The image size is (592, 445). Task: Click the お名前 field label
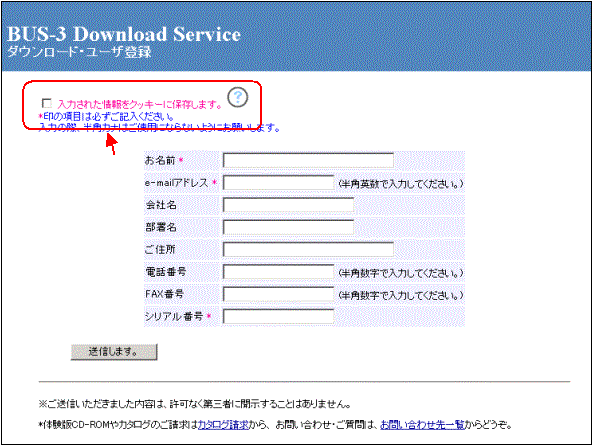pos(164,160)
